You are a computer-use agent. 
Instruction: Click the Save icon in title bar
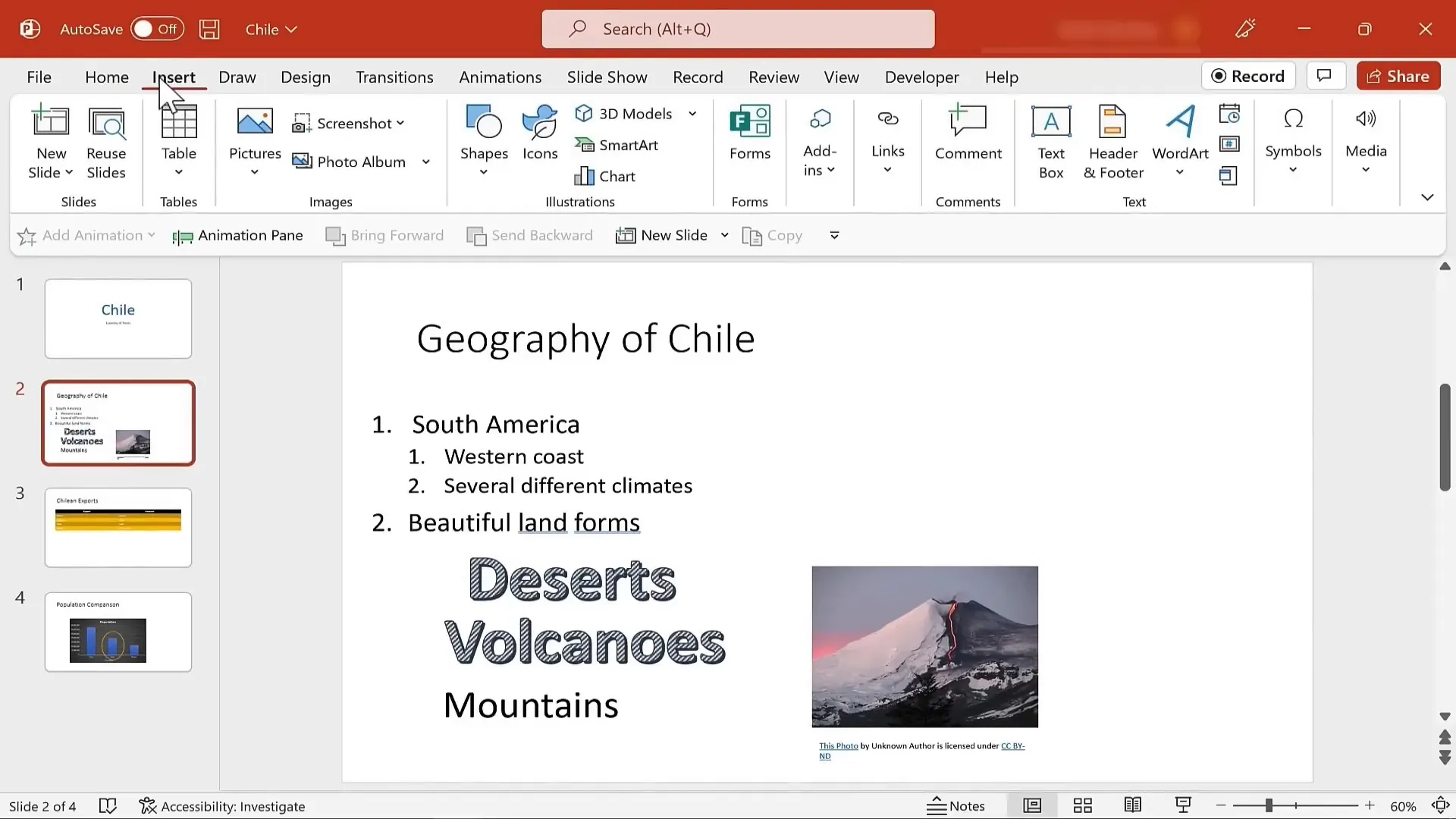coord(209,30)
